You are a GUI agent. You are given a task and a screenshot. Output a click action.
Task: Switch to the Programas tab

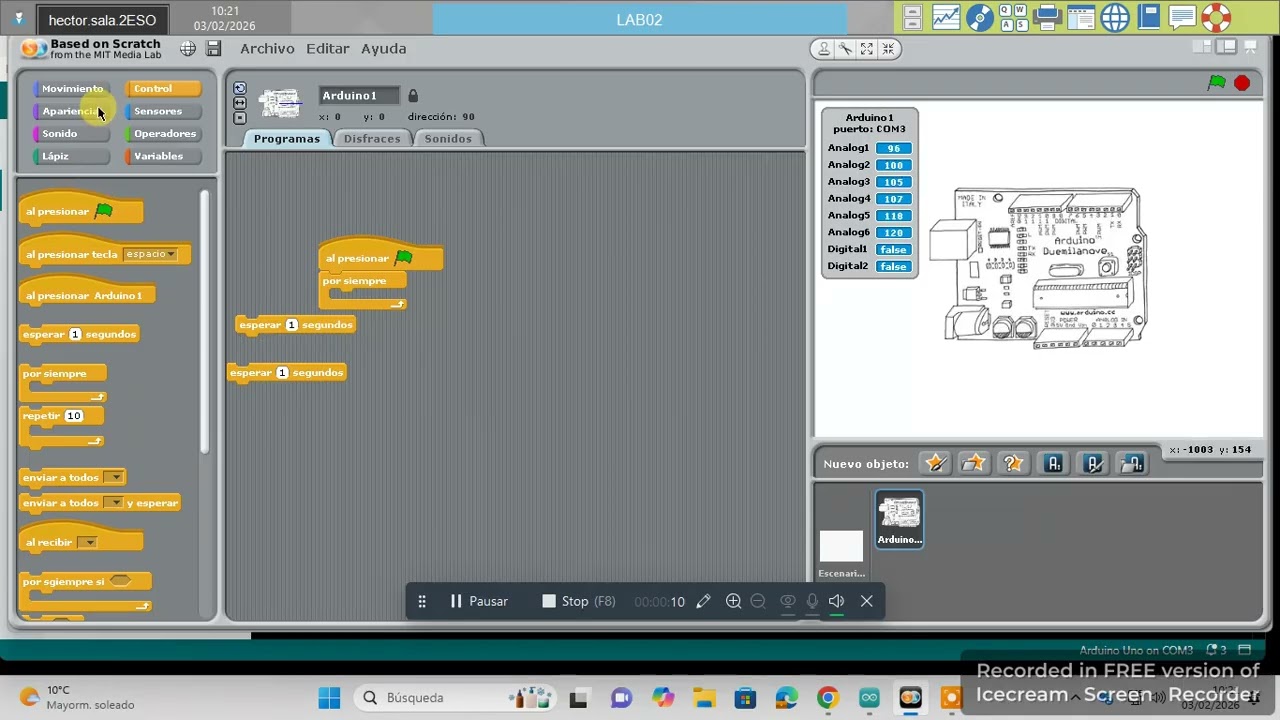coord(287,139)
